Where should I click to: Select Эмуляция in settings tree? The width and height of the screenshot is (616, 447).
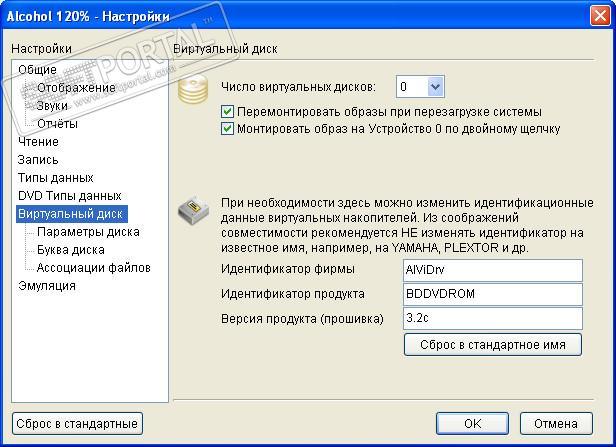[x=47, y=286]
